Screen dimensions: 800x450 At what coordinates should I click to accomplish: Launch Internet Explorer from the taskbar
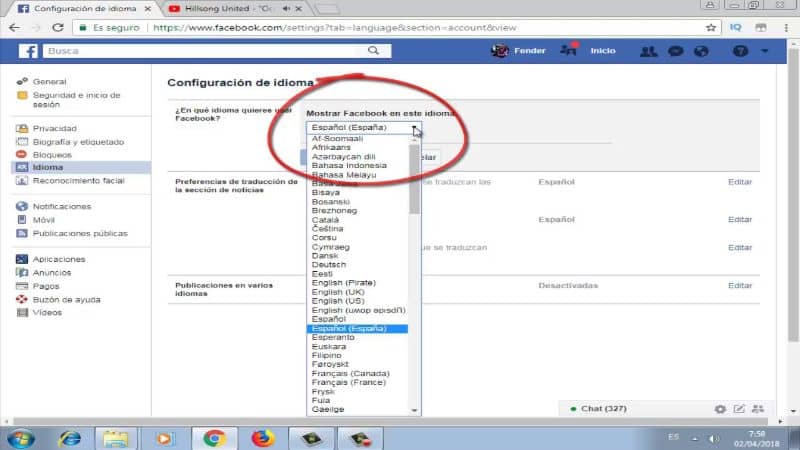pos(69,438)
